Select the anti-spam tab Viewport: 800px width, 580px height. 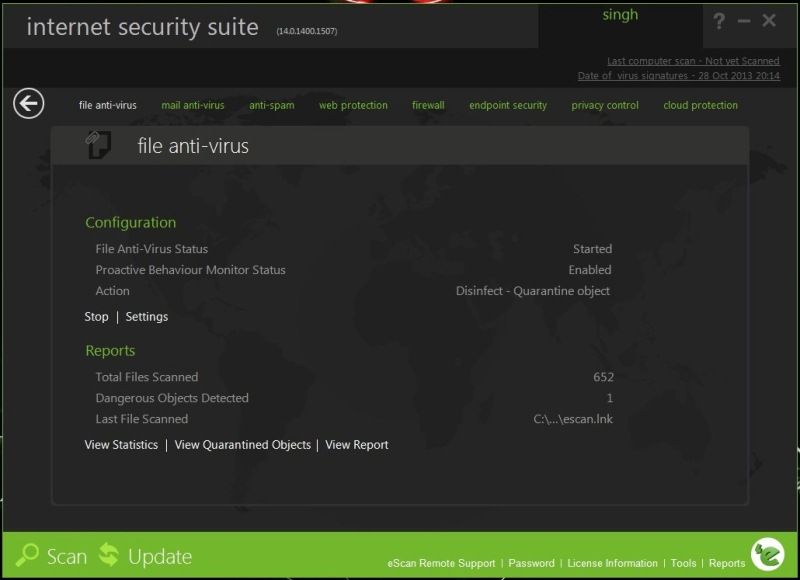pyautogui.click(x=271, y=105)
